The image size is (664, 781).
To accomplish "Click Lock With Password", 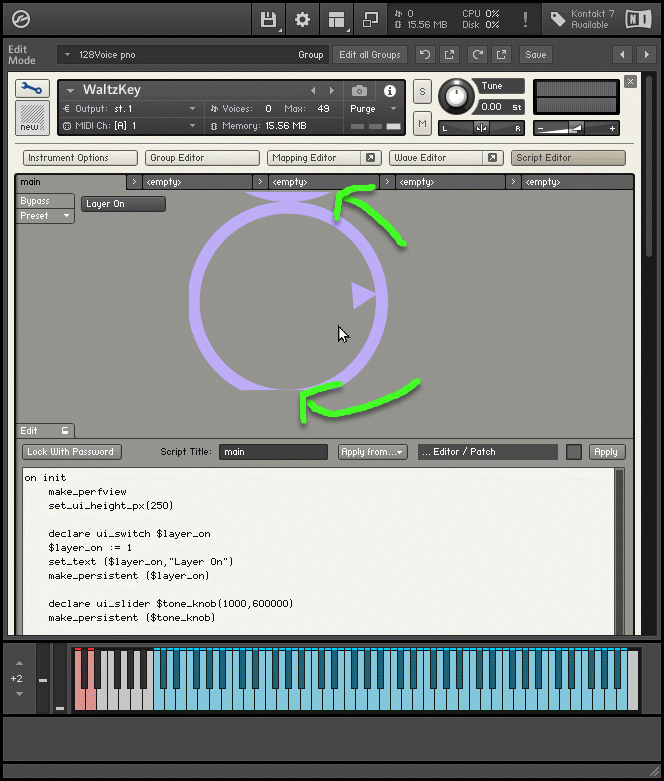I will click(x=72, y=452).
